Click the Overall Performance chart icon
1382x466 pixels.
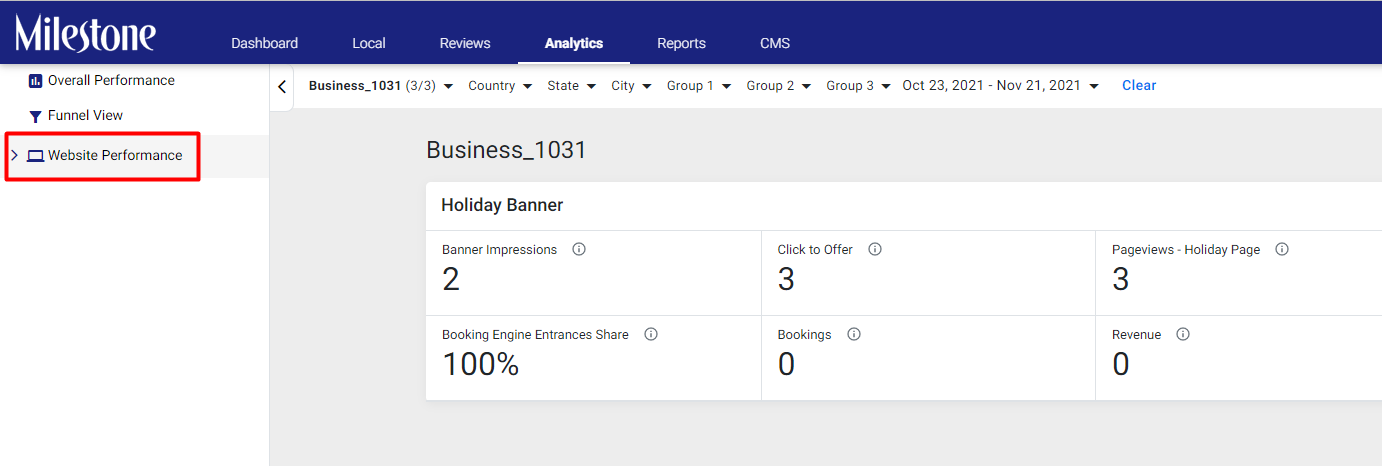[35, 81]
